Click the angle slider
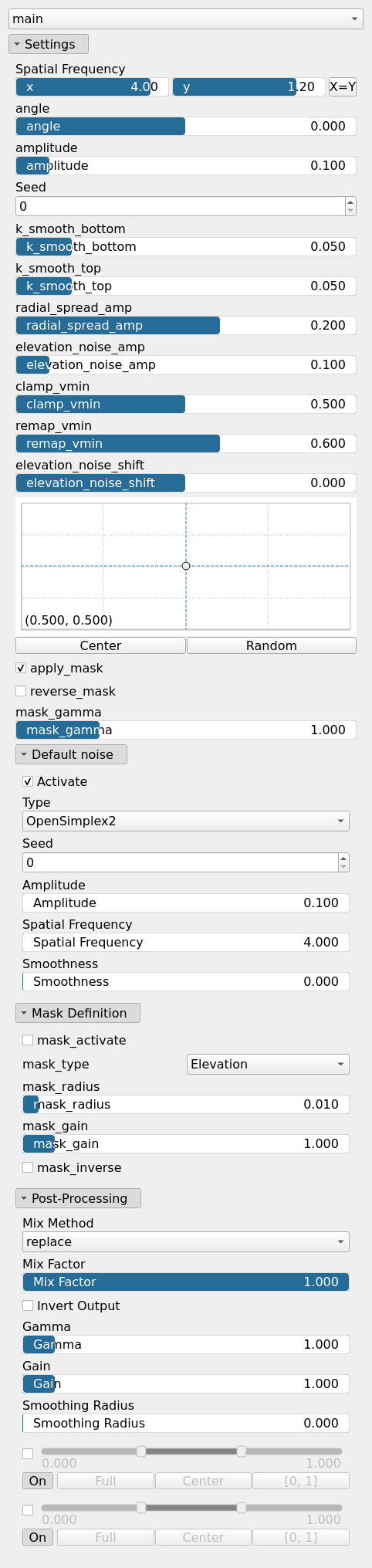This screenshot has height=1568, width=372. point(186,126)
